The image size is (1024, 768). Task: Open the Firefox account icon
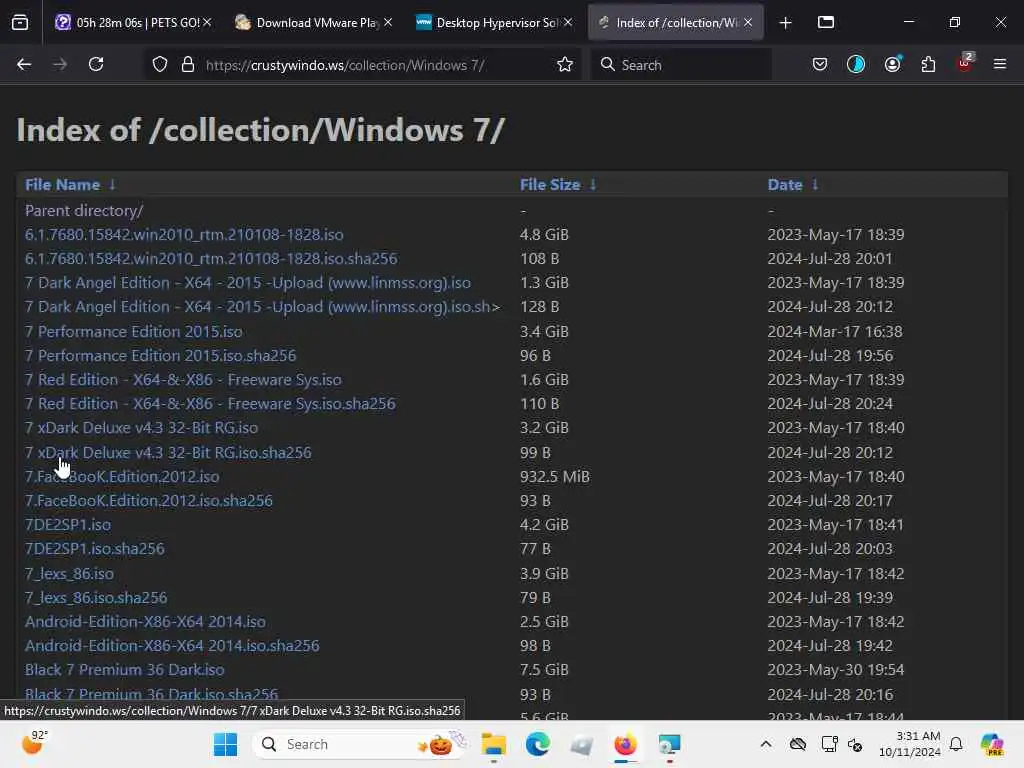coord(892,64)
